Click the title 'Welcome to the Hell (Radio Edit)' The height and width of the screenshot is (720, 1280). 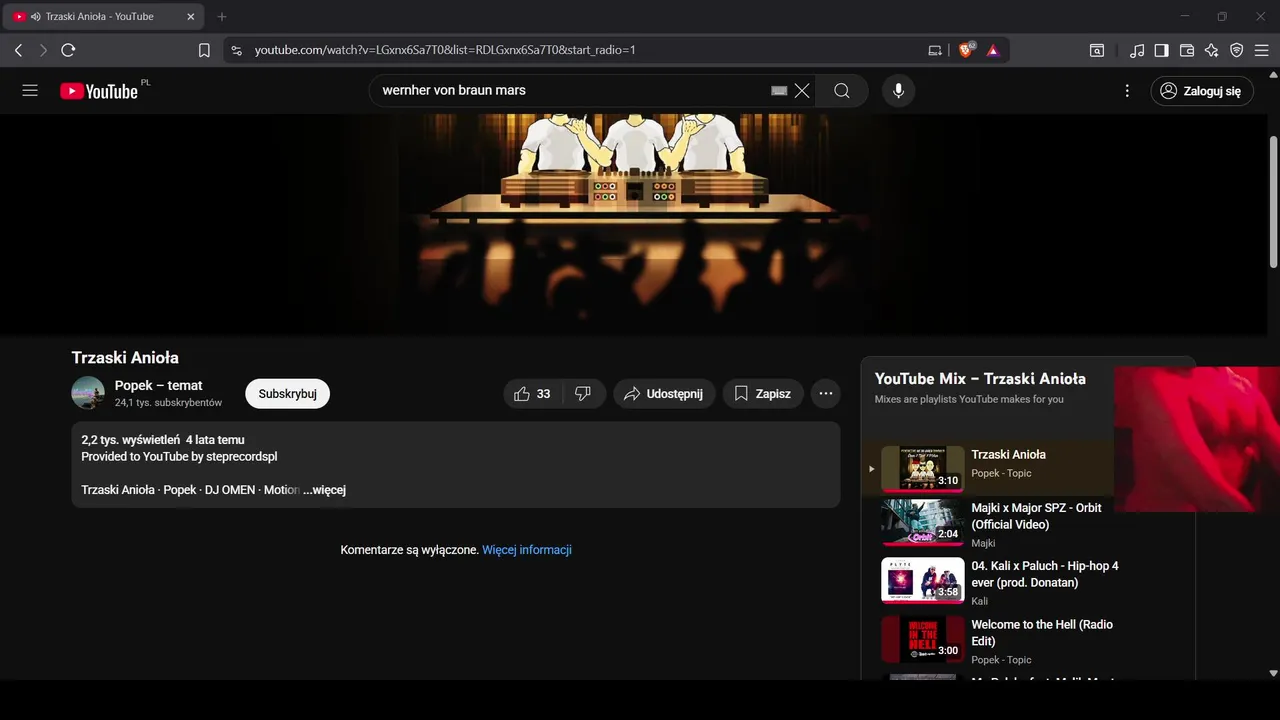tap(1042, 633)
